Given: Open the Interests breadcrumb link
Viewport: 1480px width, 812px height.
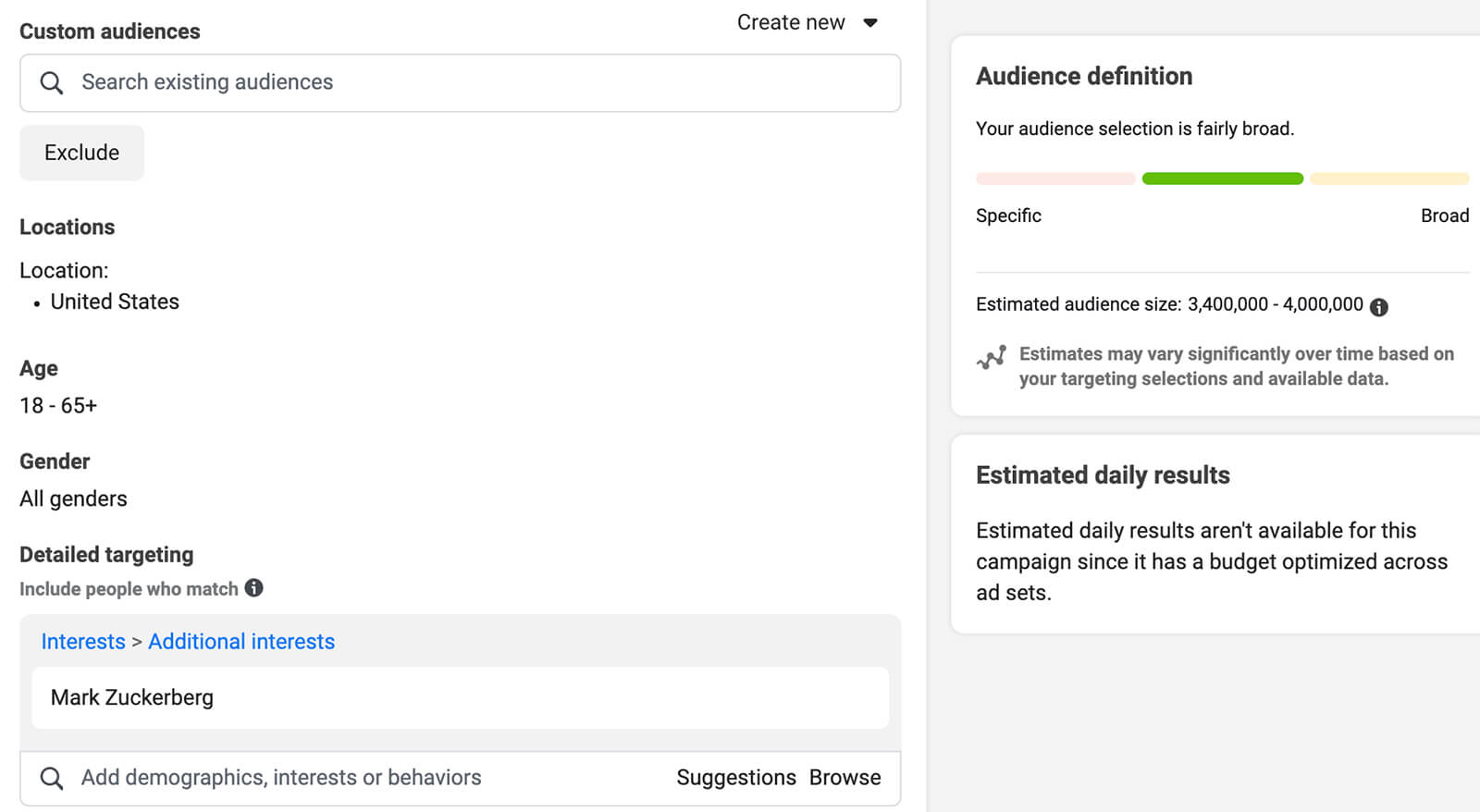Looking at the screenshot, I should tap(83, 642).
